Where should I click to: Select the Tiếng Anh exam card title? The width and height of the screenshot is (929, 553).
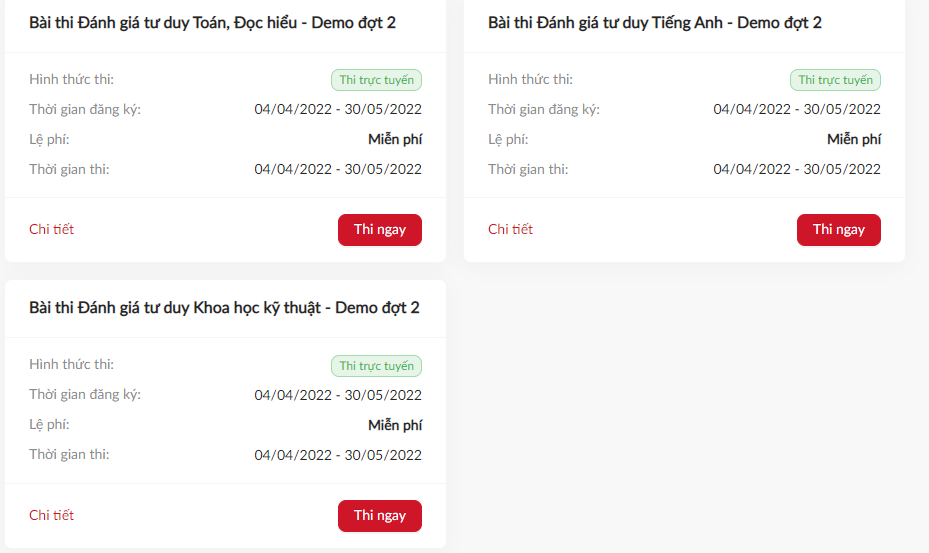tap(654, 22)
